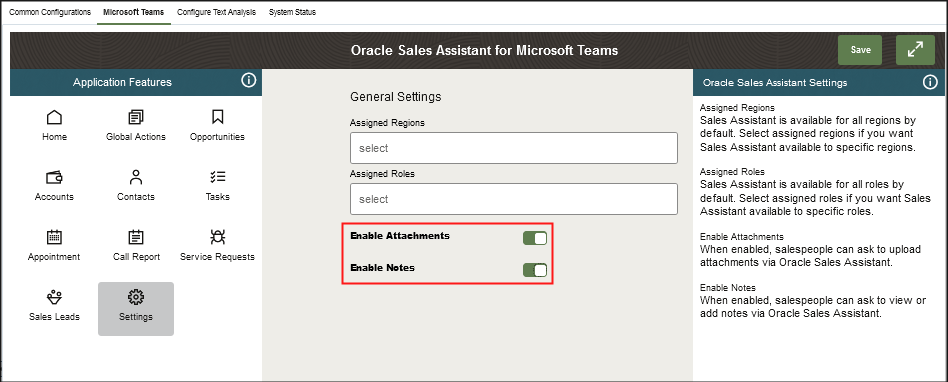Viewport: 948px width, 382px height.
Task: Switch to the Common Configurations tab
Action: click(51, 12)
